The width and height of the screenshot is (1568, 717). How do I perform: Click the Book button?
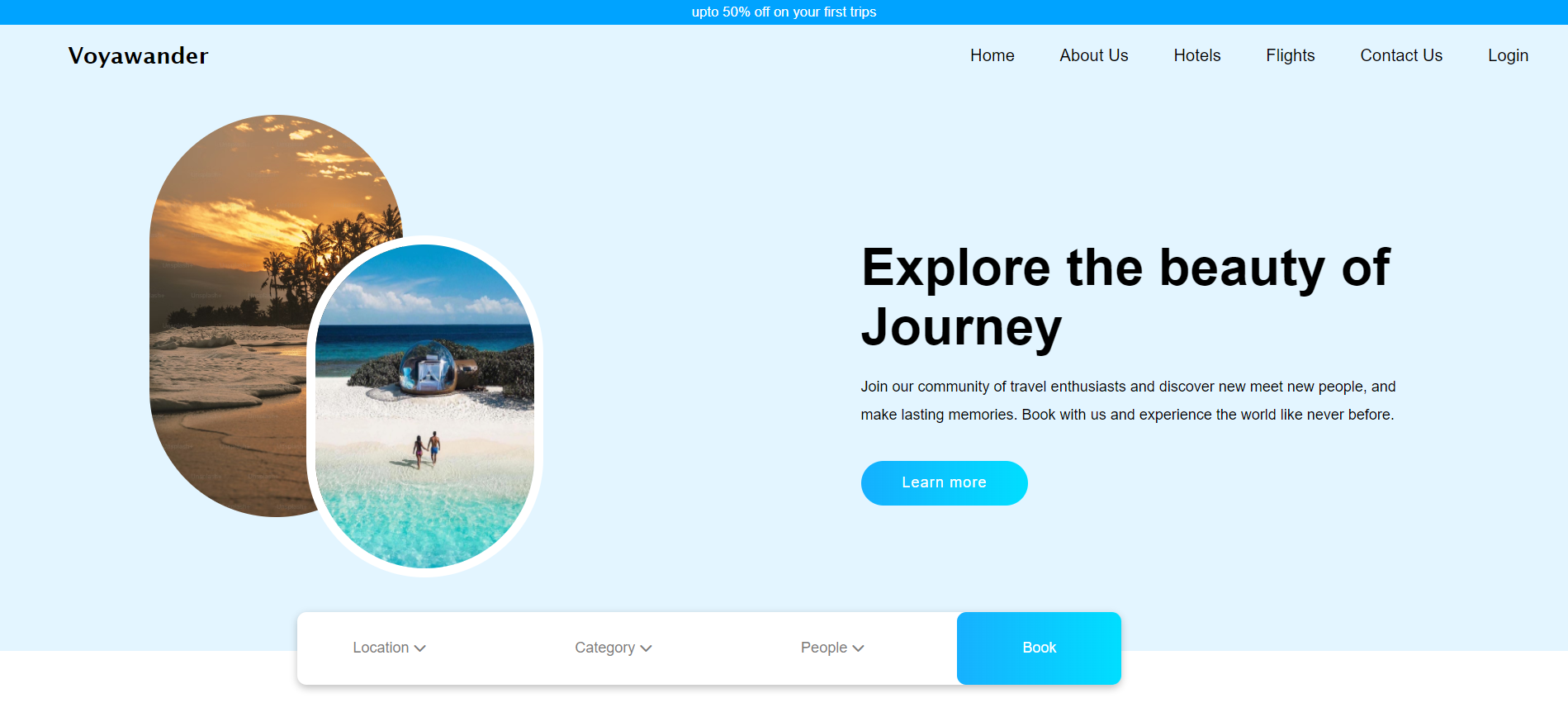tap(1039, 648)
